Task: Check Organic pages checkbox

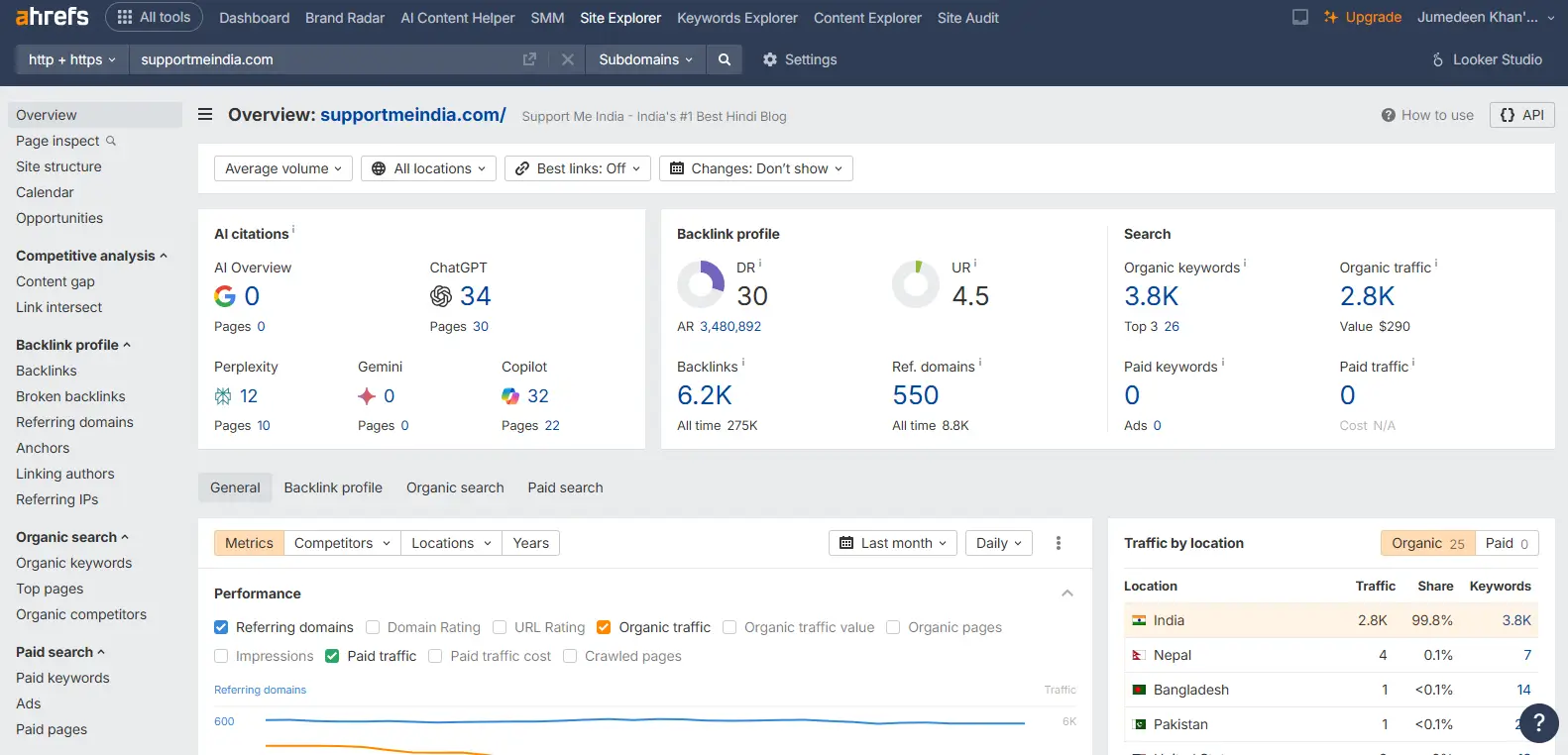Action: click(893, 627)
